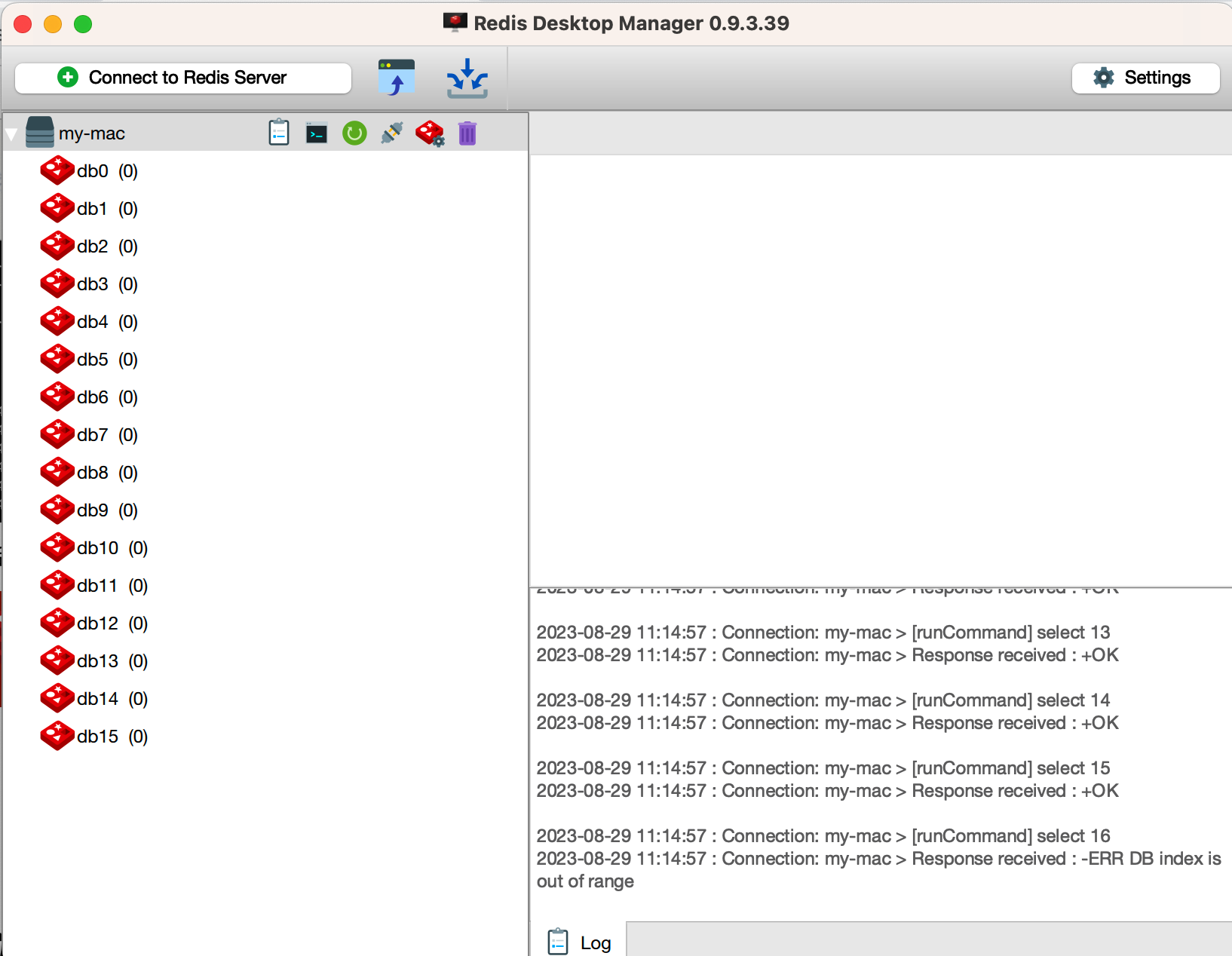Click the 'select 13' runCommand log line
The width and height of the screenshot is (1232, 956).
823,633
